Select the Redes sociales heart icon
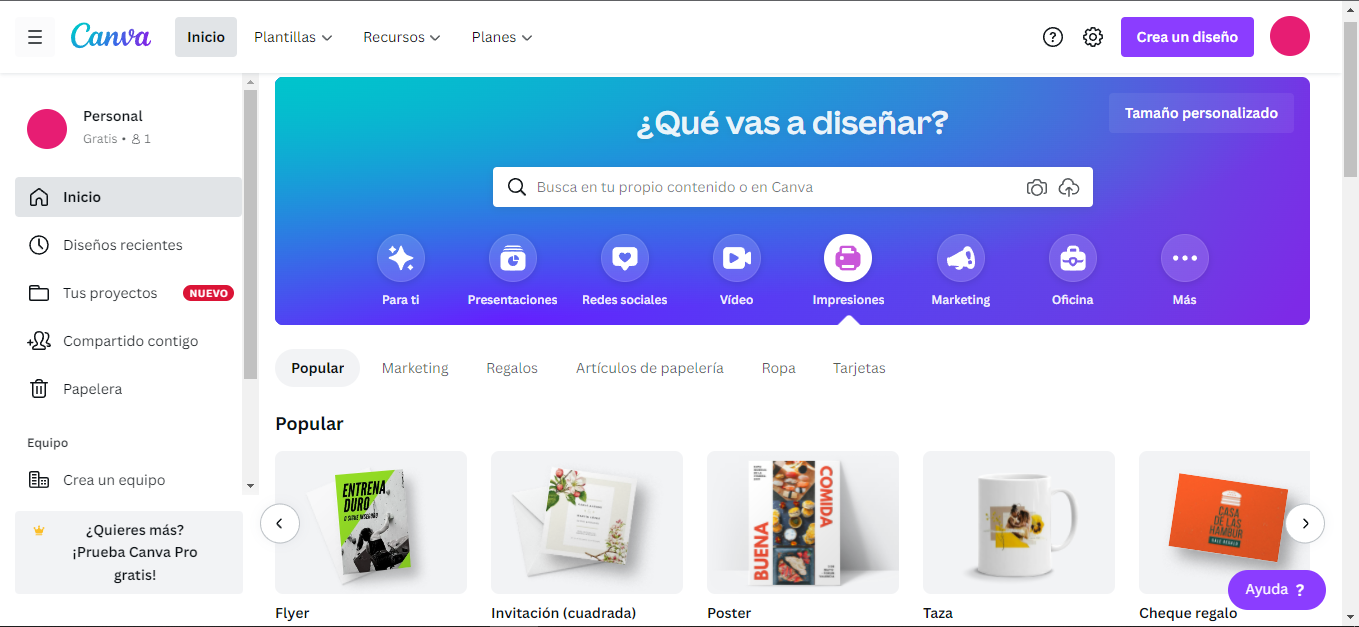1359x627 pixels. pos(625,259)
